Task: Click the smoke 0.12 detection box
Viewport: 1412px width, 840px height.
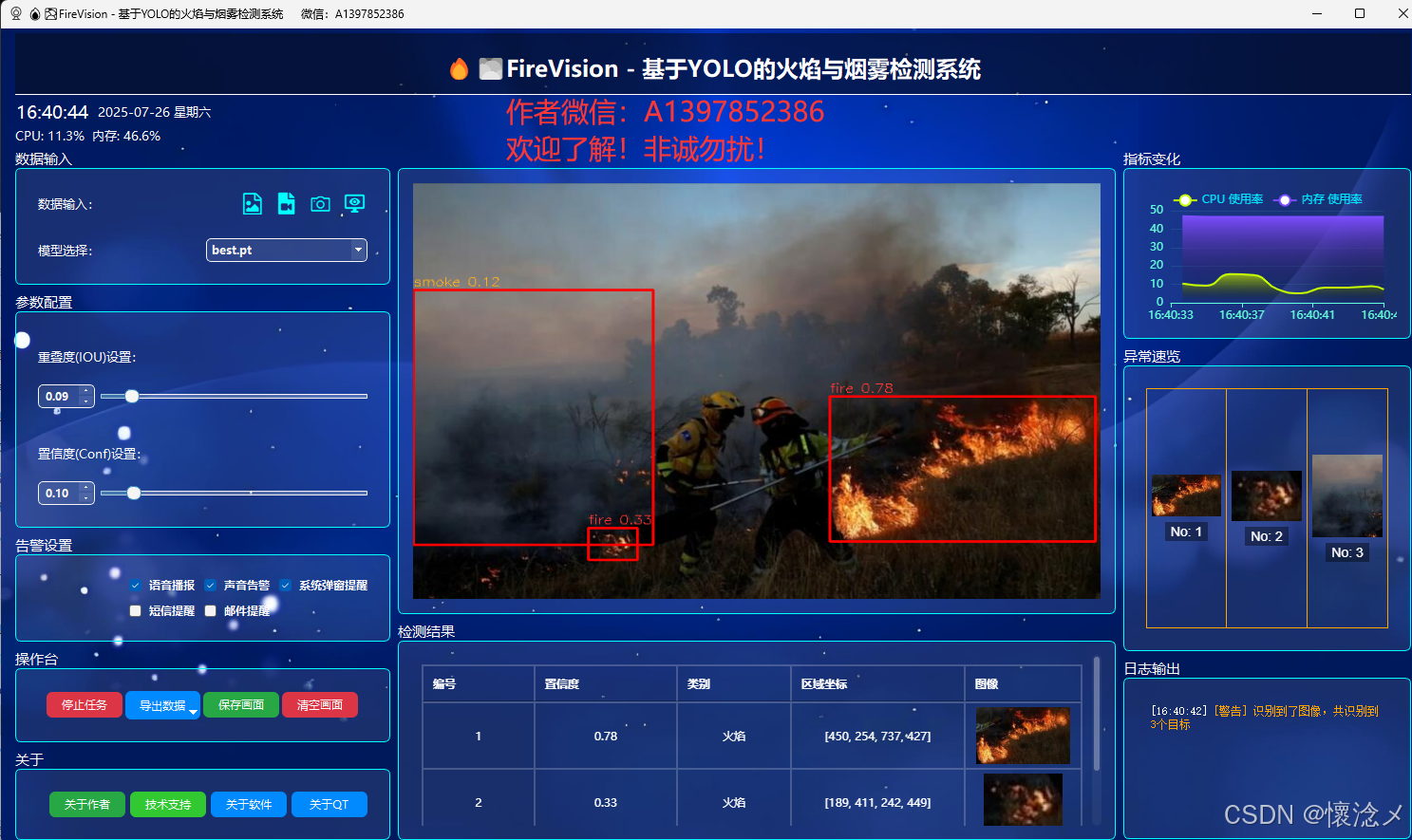Action: (x=534, y=418)
